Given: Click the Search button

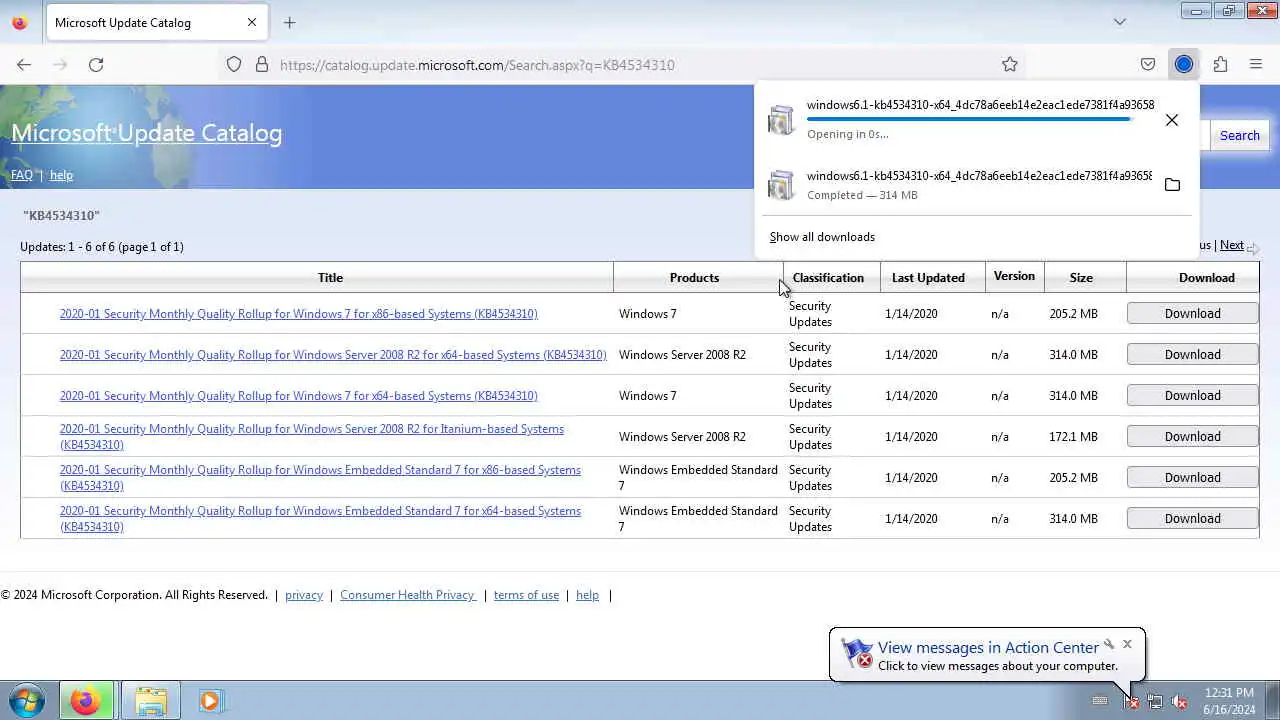Looking at the screenshot, I should click(1239, 135).
